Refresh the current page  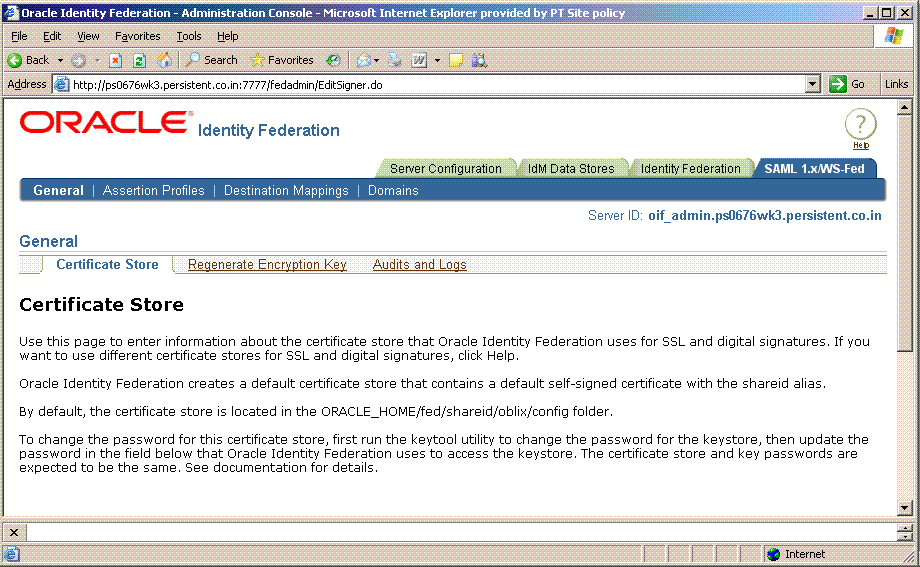pyautogui.click(x=139, y=60)
